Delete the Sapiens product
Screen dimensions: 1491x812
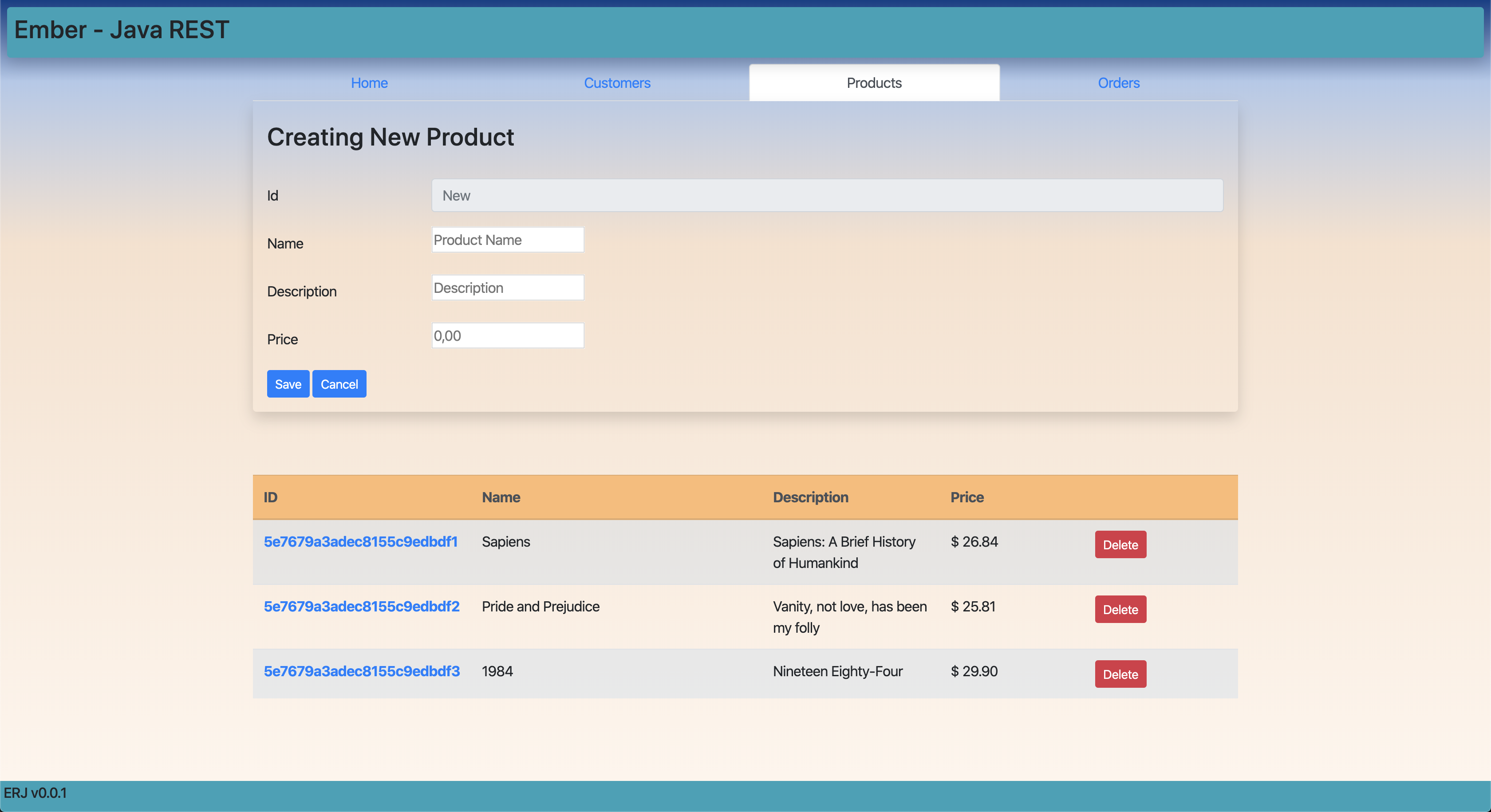pos(1120,544)
